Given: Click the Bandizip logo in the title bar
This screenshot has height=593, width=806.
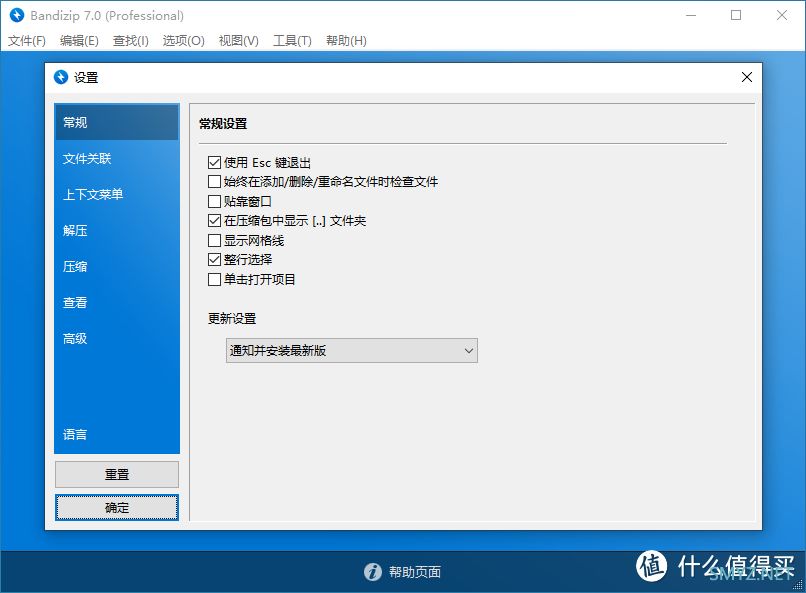Looking at the screenshot, I should [x=17, y=15].
